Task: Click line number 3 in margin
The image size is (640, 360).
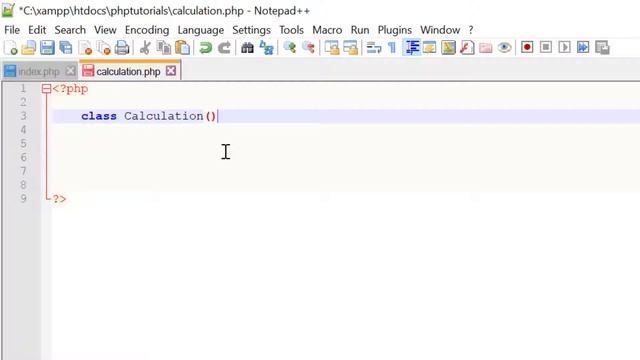Action: 23,116
